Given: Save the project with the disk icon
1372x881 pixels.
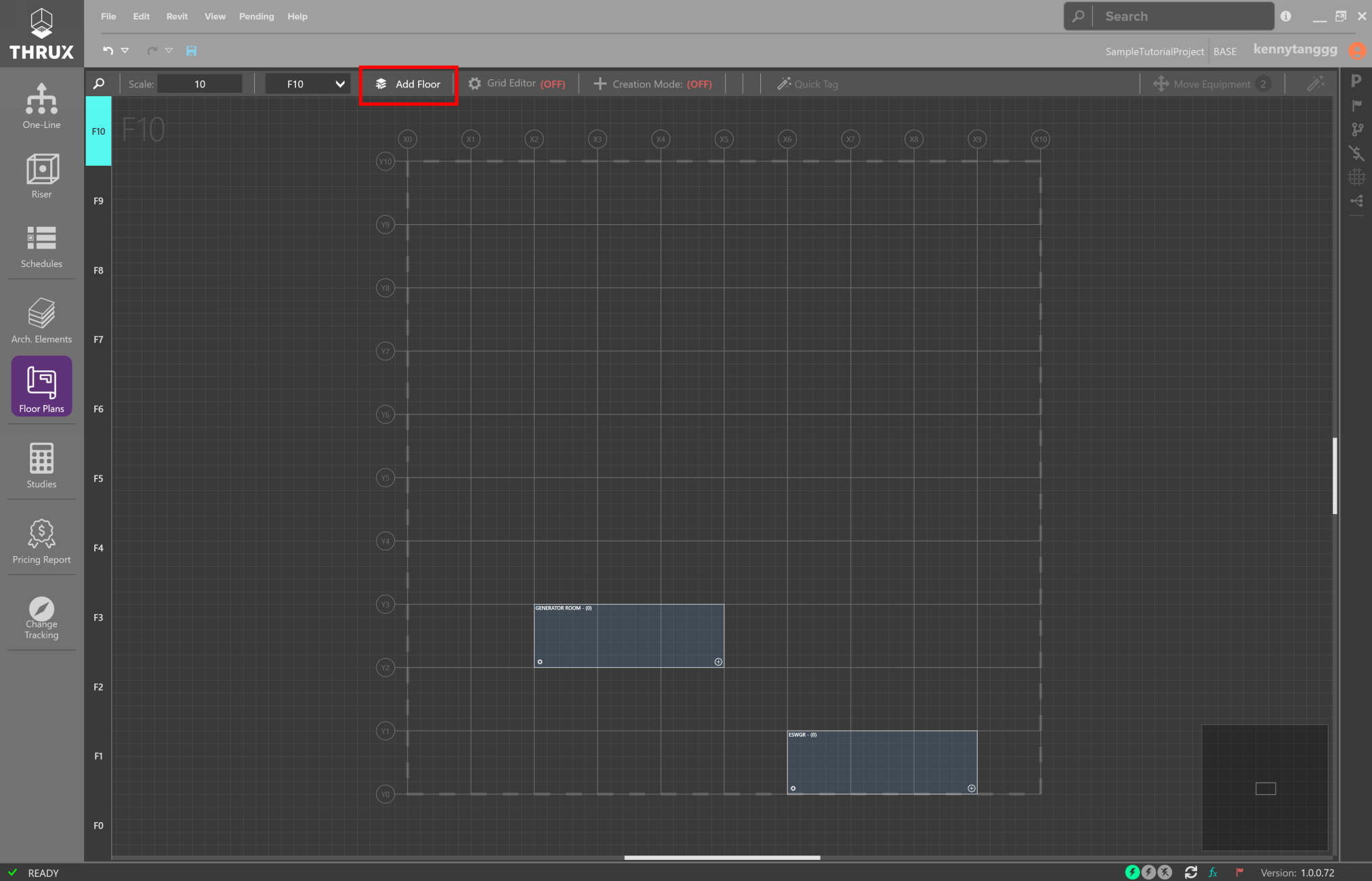Looking at the screenshot, I should [x=191, y=51].
